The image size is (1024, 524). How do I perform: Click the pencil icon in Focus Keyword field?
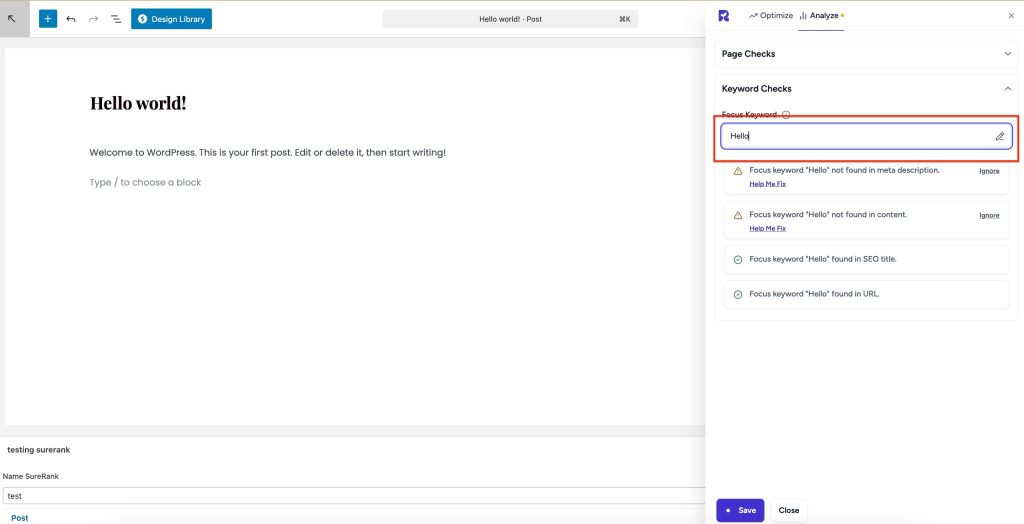coord(999,136)
